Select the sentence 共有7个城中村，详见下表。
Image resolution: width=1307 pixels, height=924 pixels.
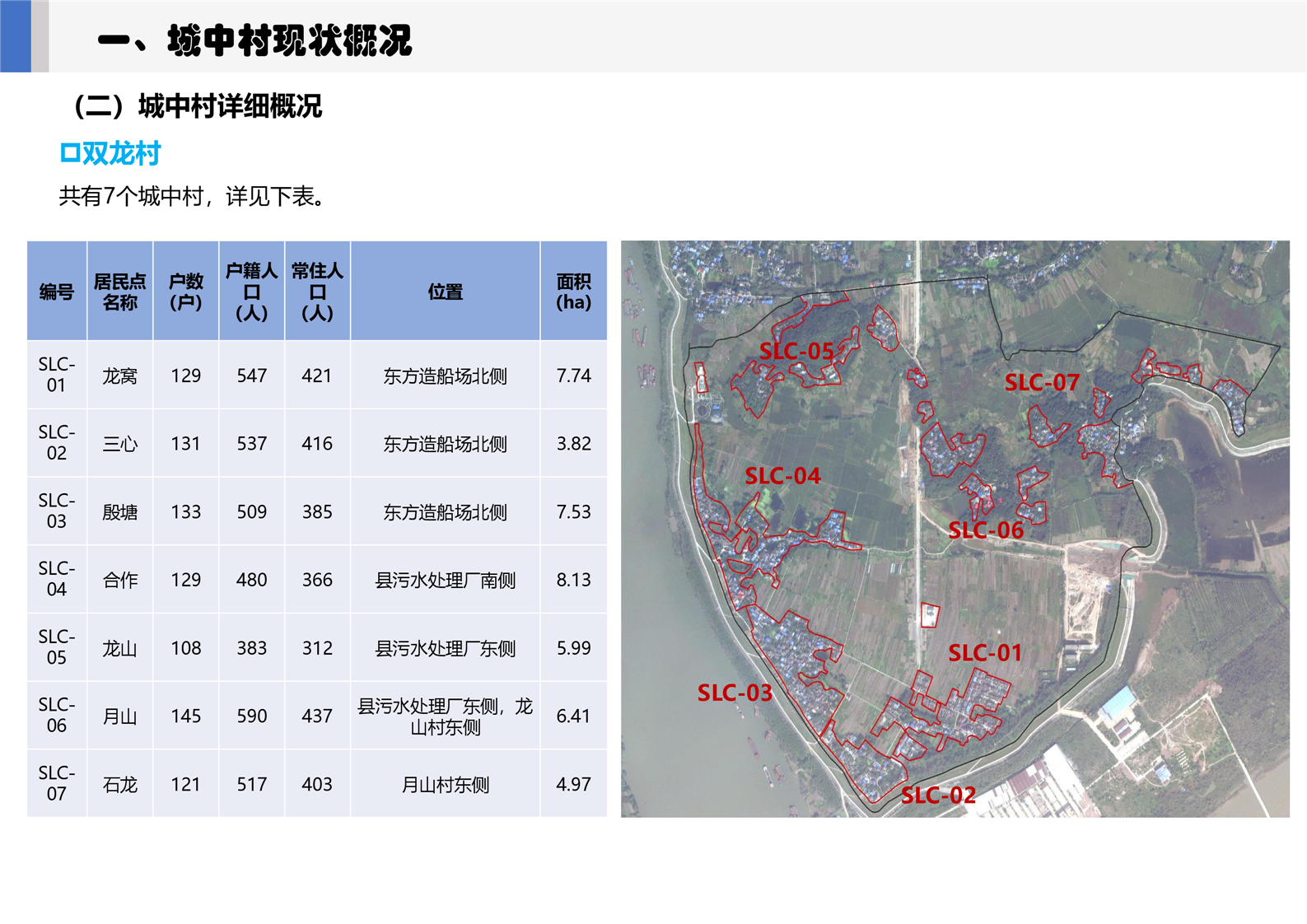tap(195, 196)
